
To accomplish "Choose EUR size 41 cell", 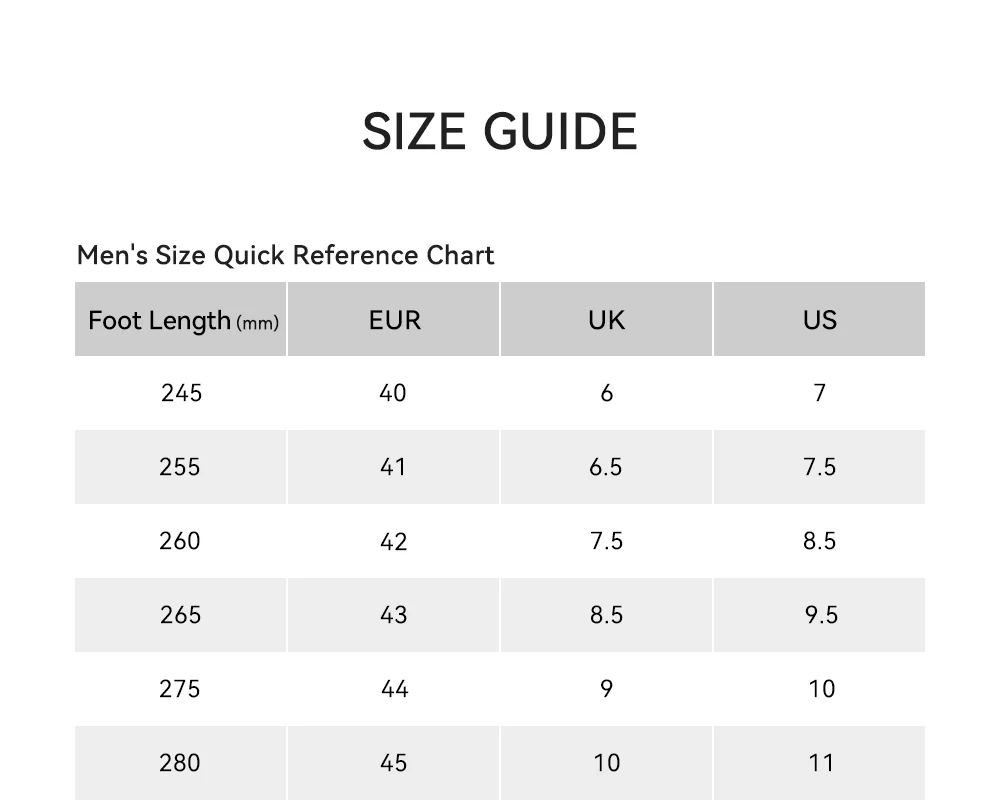I will pos(393,467).
